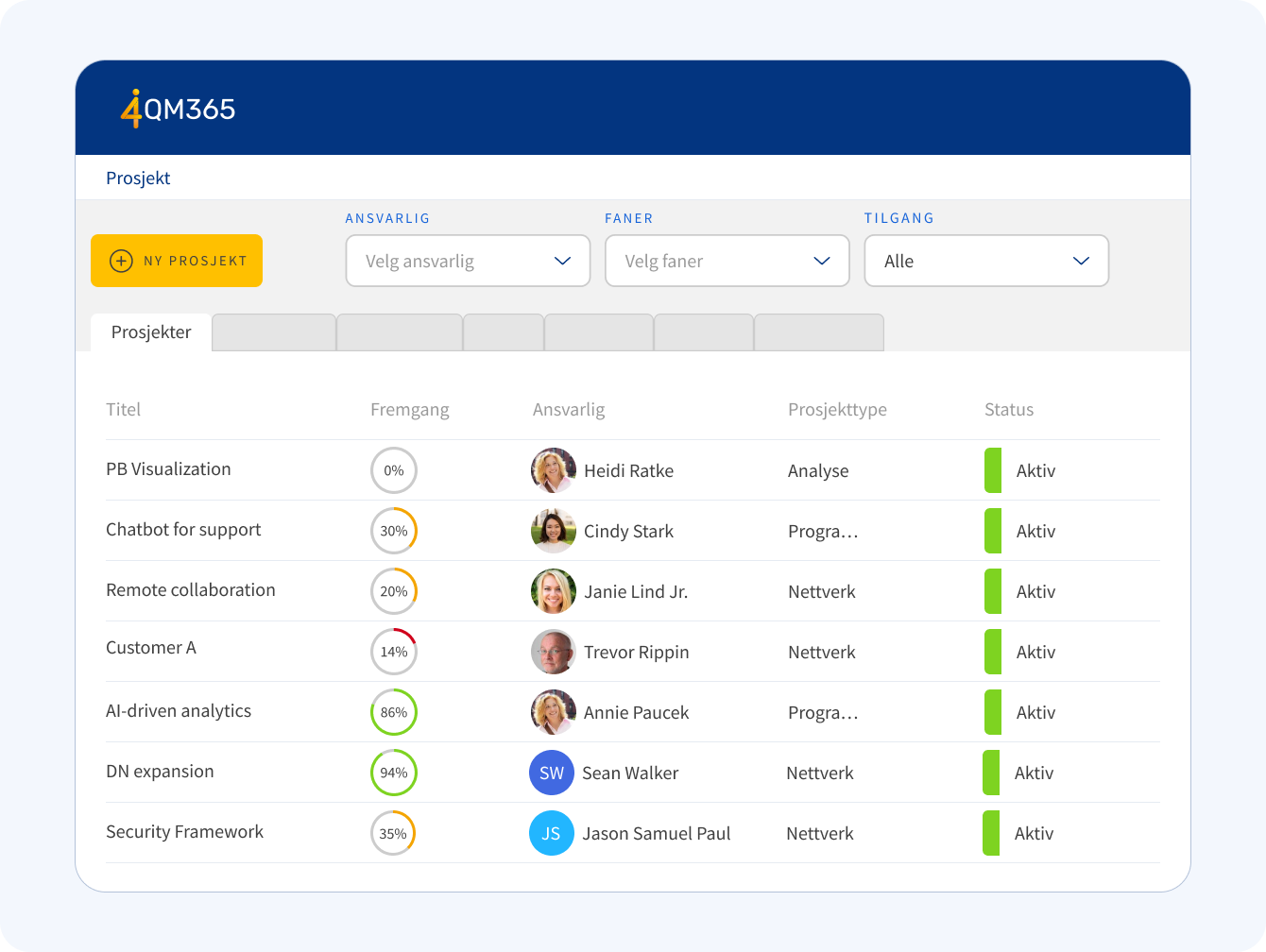This screenshot has width=1266, height=952.
Task: Click the 20% progress circle
Action: (x=394, y=591)
